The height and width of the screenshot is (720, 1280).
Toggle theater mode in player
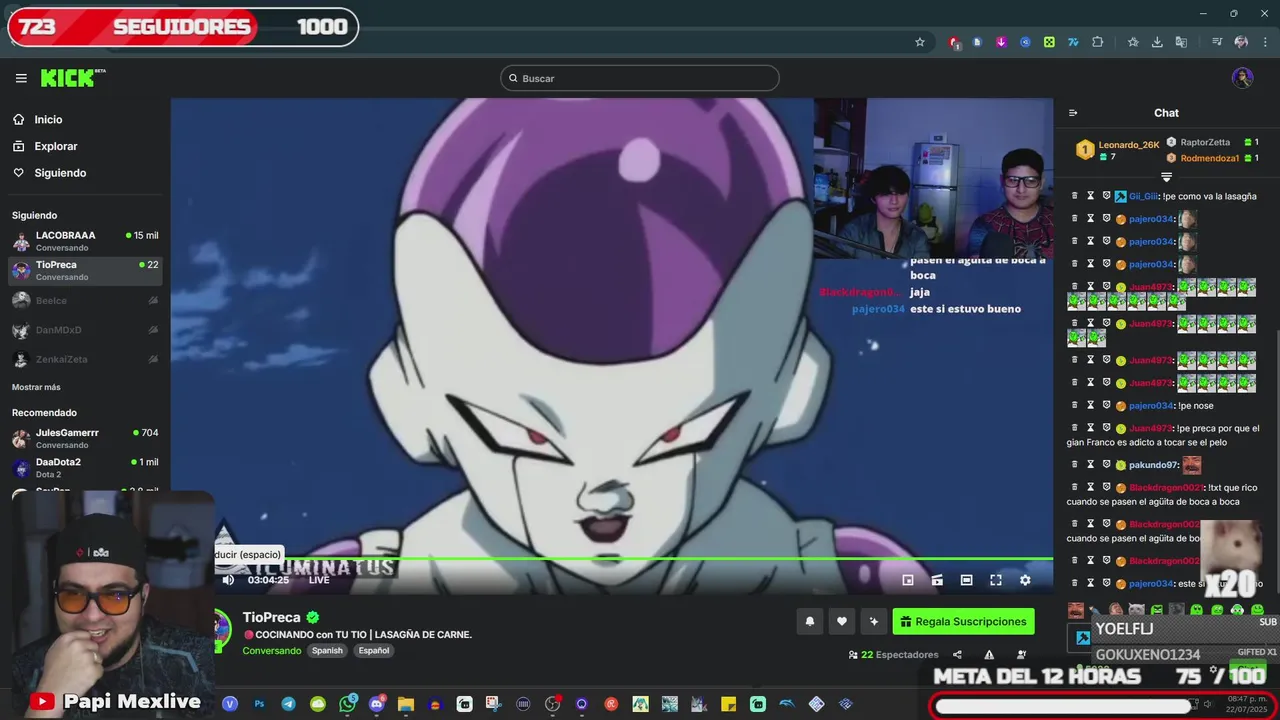[x=966, y=580]
